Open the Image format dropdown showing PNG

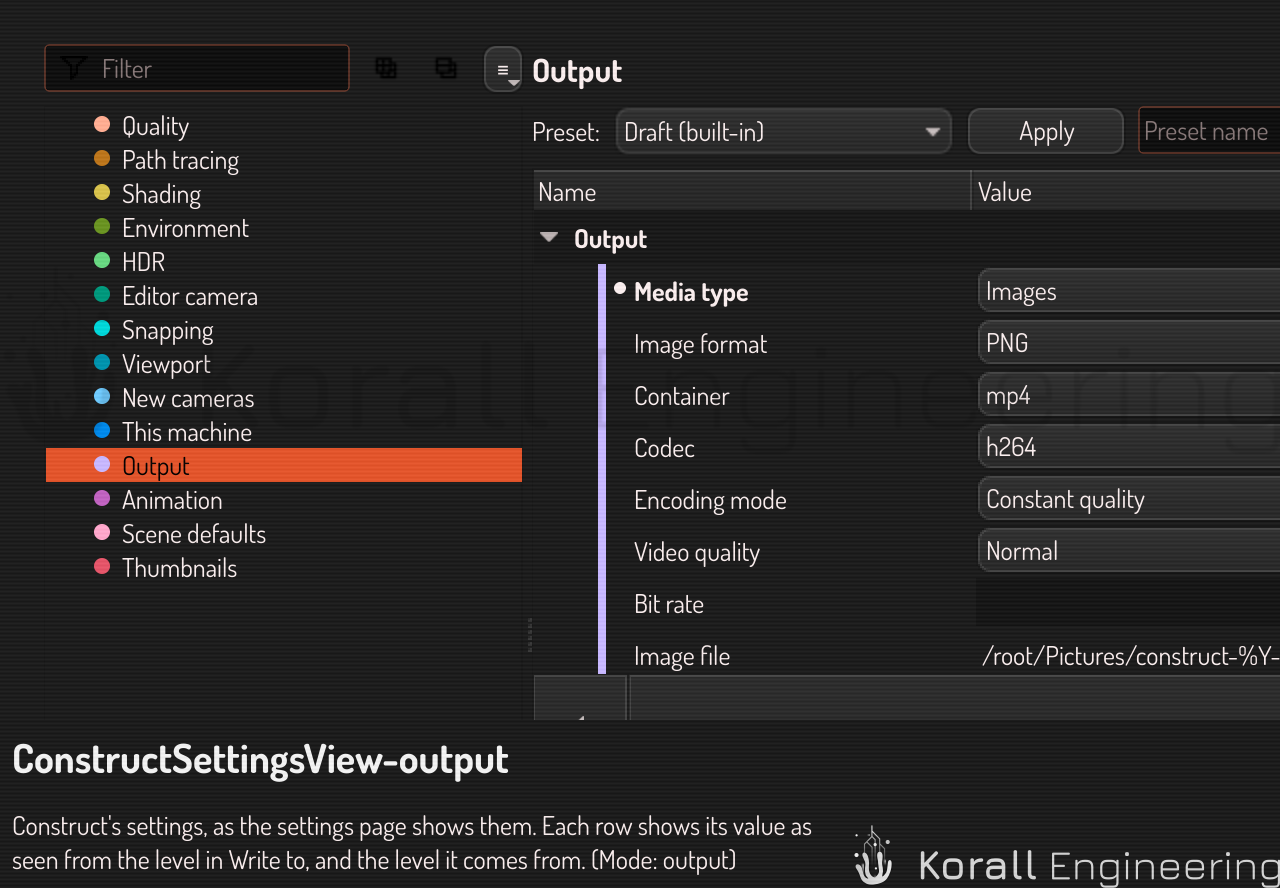point(1129,344)
